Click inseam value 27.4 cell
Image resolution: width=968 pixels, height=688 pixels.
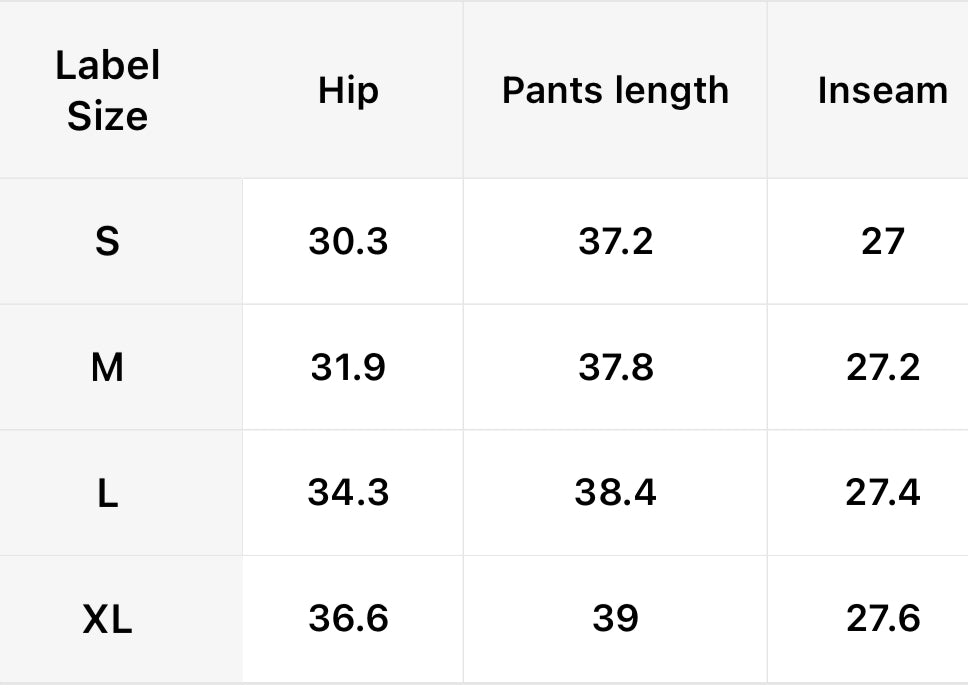pos(882,493)
